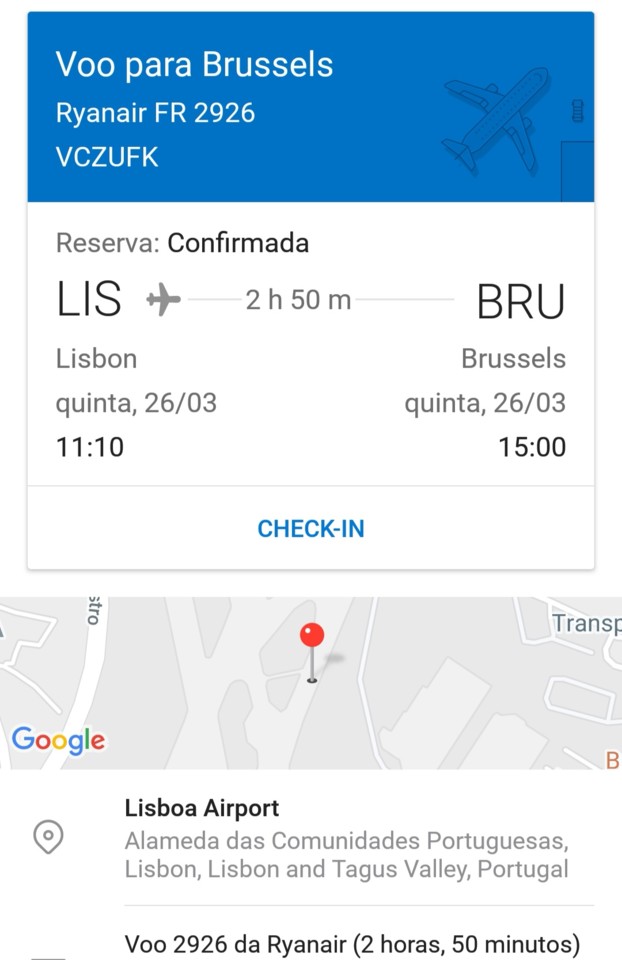Tap the grey location pin icon
Viewport: 622px width, 960px height.
pyautogui.click(x=48, y=837)
